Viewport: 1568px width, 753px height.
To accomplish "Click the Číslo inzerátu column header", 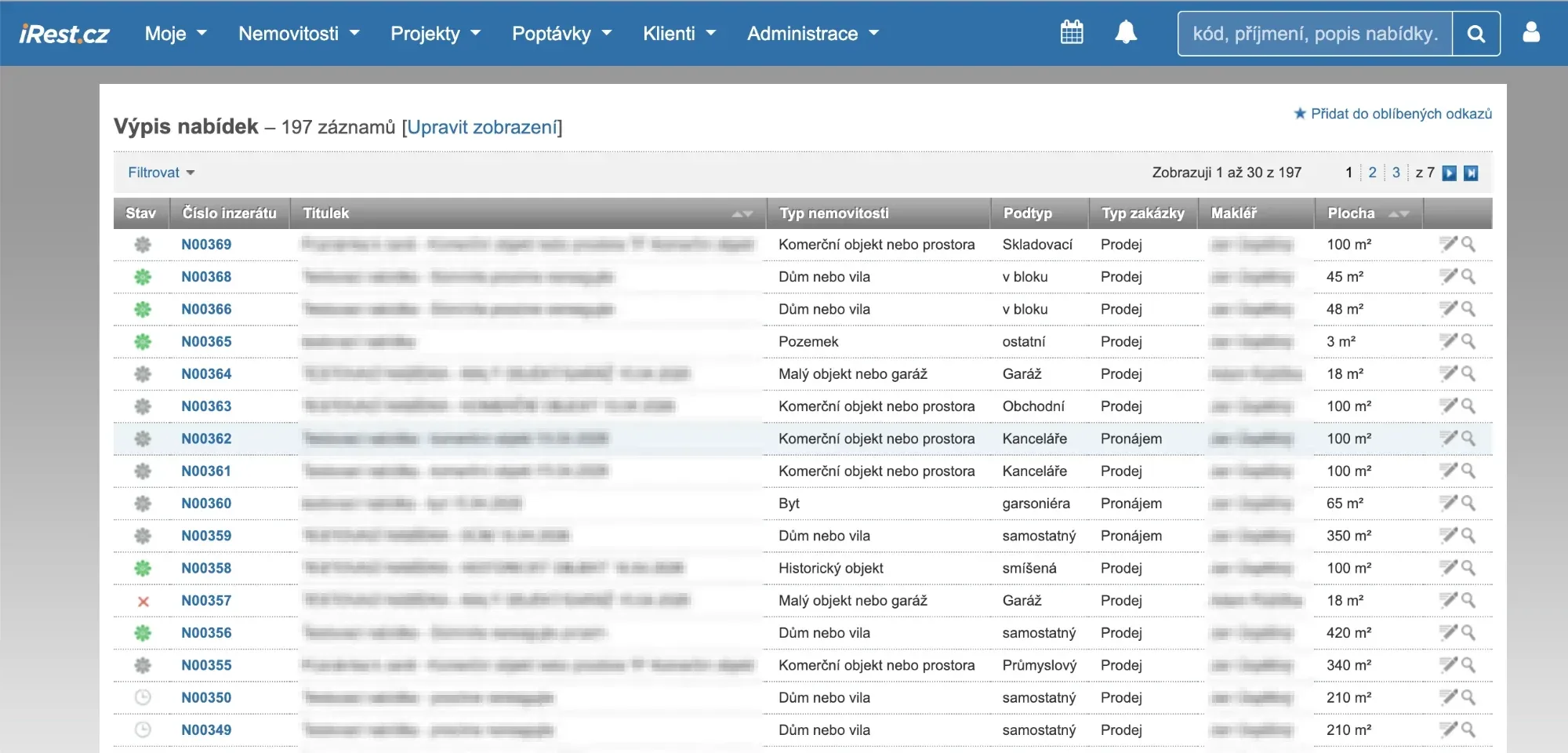I will pyautogui.click(x=230, y=213).
